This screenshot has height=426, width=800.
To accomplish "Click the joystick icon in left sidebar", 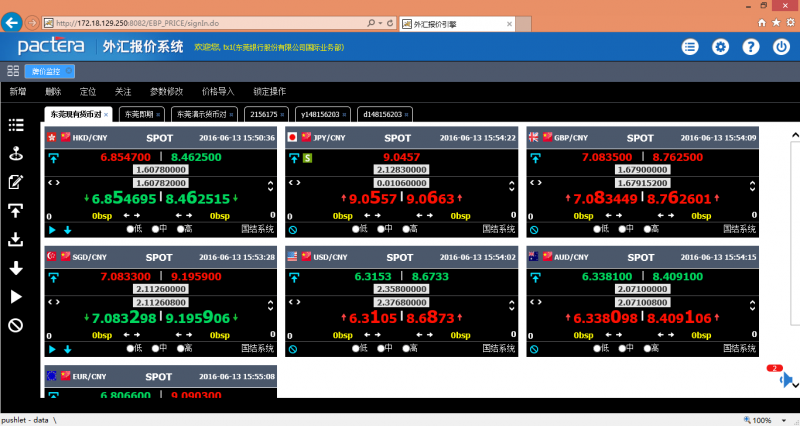I will 15,154.
